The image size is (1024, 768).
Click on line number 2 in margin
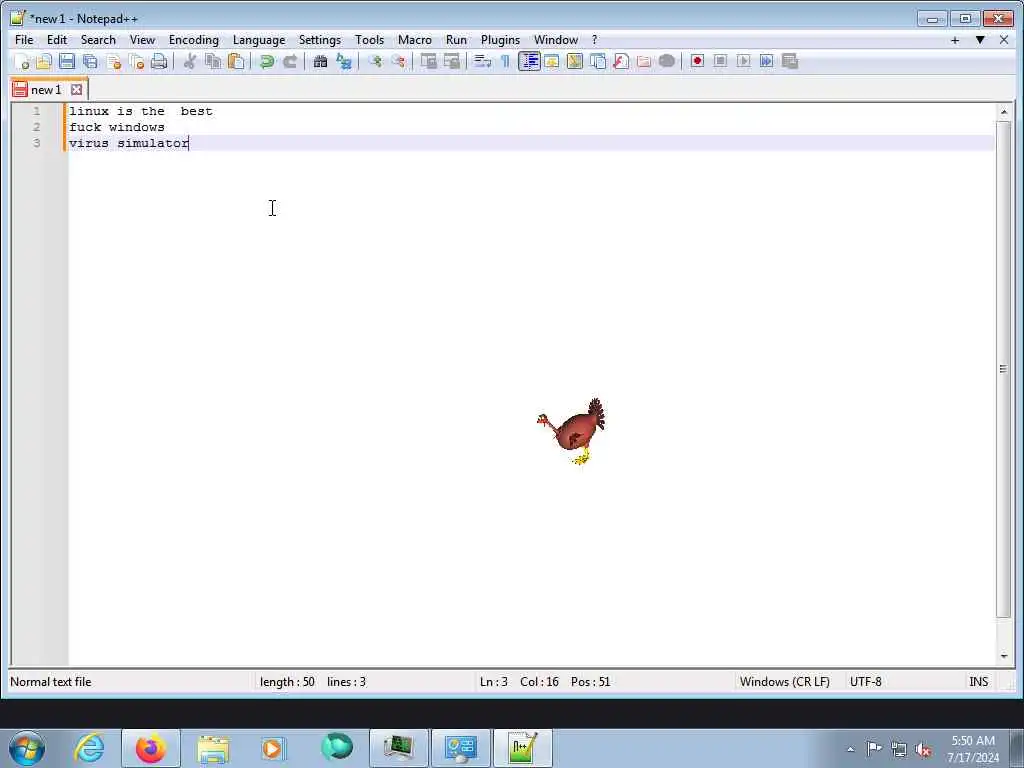click(x=37, y=127)
